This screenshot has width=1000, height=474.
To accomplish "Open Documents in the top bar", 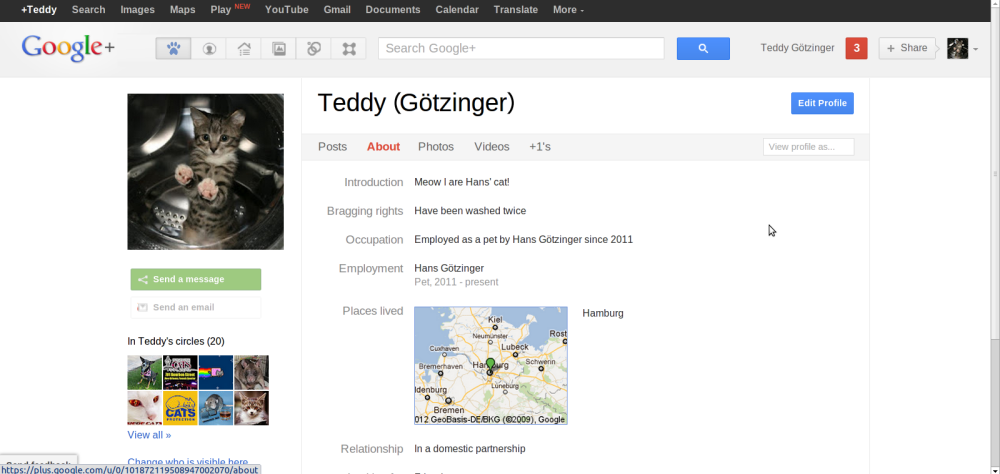I will point(393,10).
